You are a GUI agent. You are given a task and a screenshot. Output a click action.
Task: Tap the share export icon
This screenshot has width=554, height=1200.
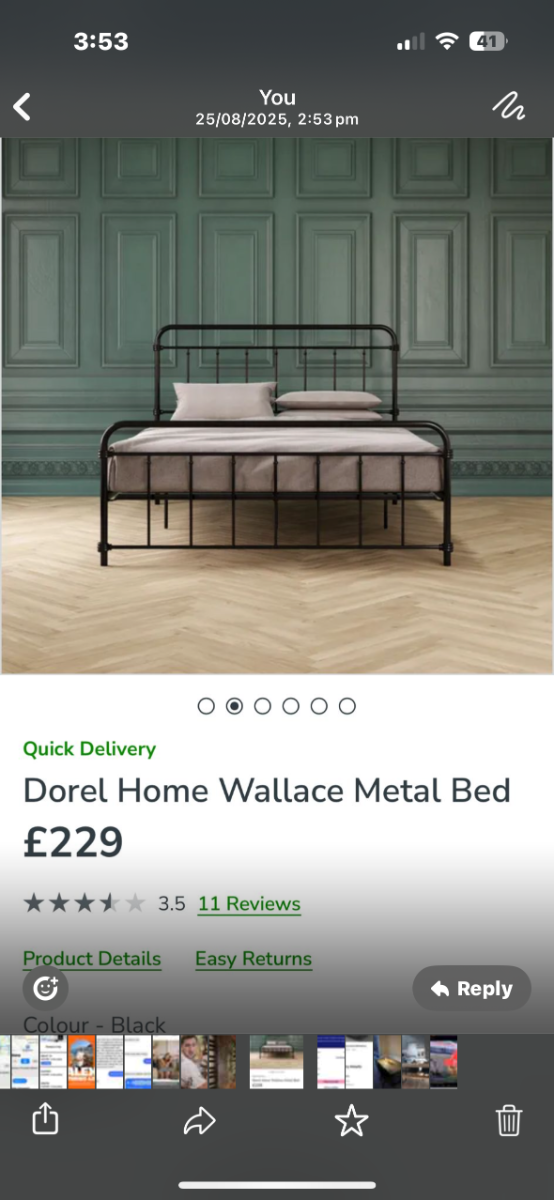click(x=45, y=1120)
